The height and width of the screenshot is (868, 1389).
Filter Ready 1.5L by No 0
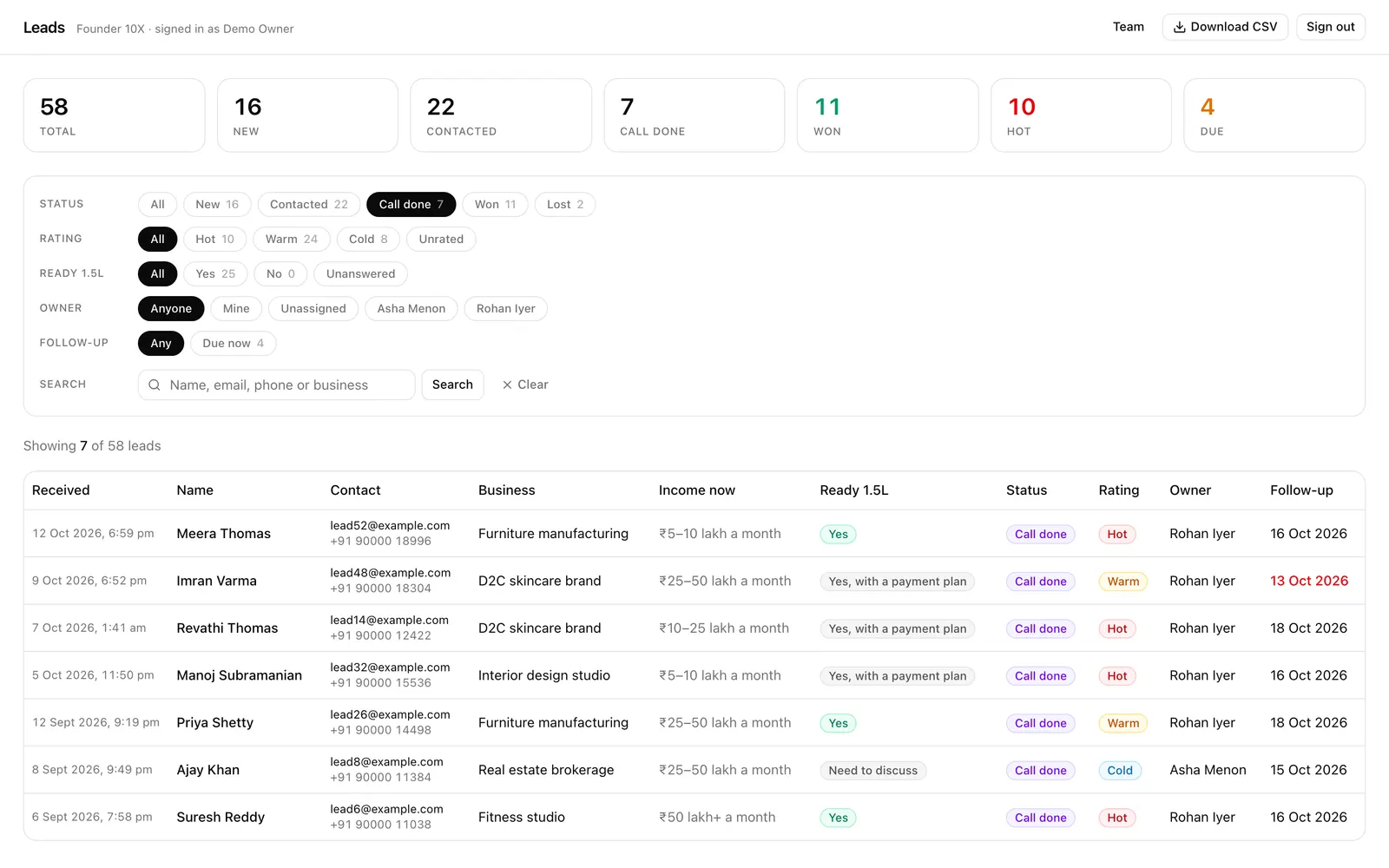coord(280,273)
